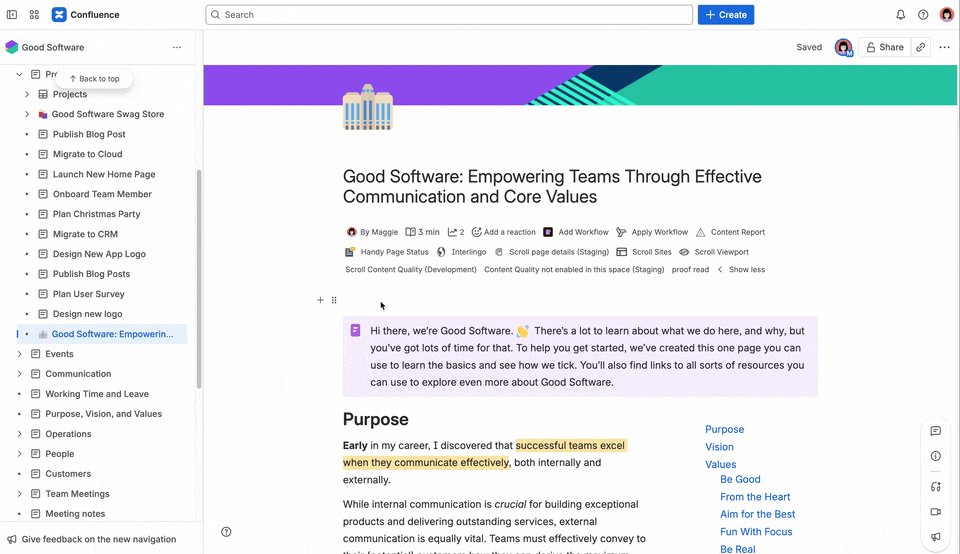This screenshot has height=554, width=960.
Task: Open the megaphone icon in right rail
Action: coord(936,537)
